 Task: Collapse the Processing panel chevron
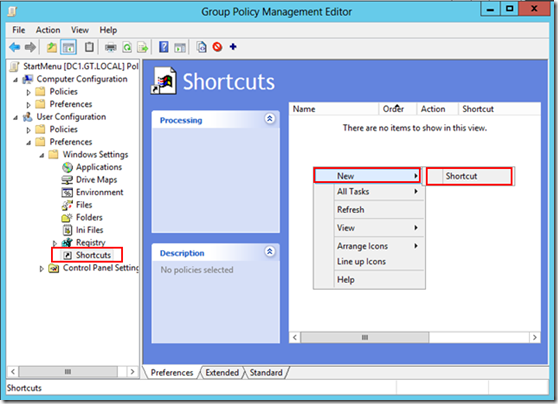click(270, 119)
